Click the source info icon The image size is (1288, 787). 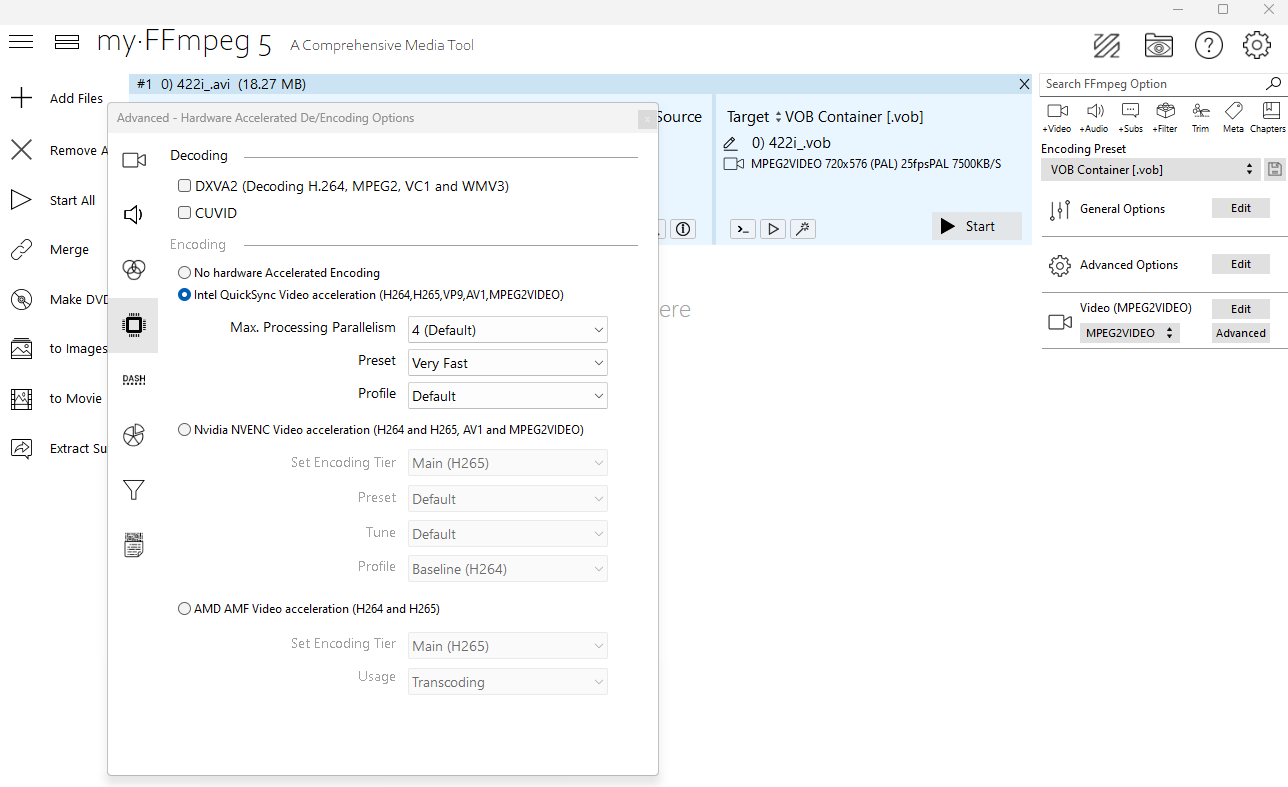coord(683,229)
